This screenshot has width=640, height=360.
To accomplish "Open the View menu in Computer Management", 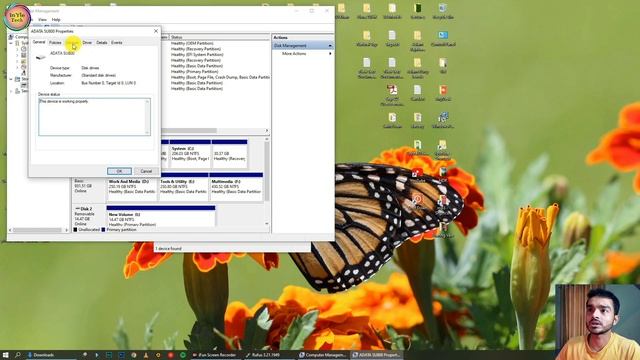I will coord(42,20).
